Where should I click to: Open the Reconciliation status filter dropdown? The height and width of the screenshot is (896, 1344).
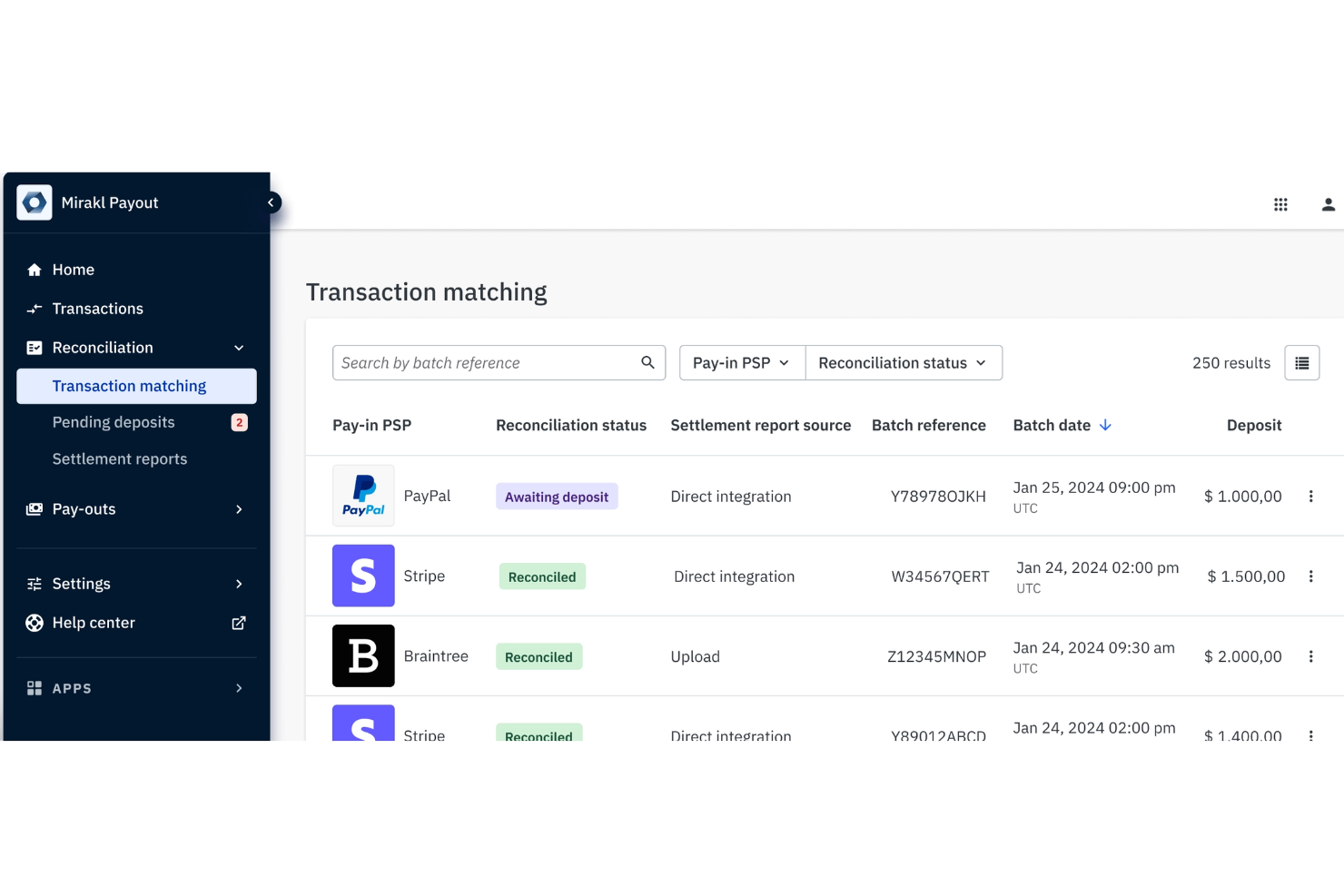pos(904,363)
